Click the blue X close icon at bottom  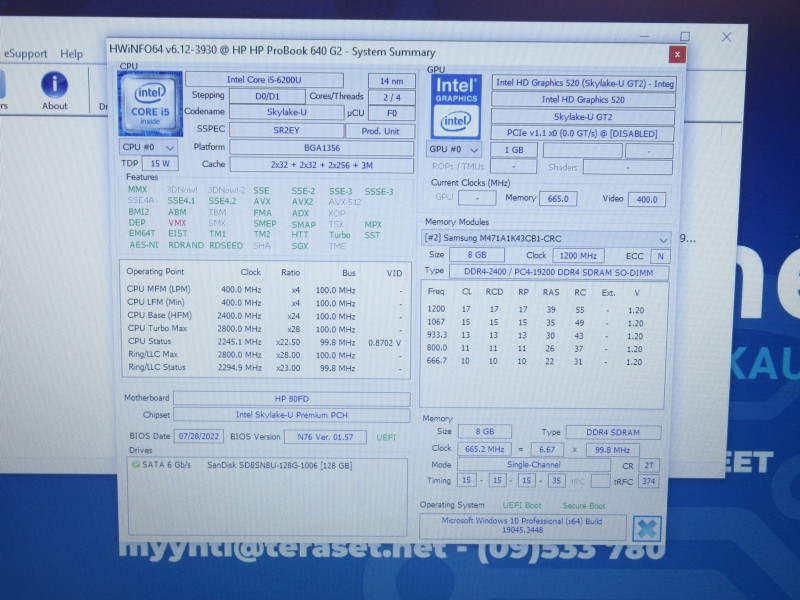(647, 529)
